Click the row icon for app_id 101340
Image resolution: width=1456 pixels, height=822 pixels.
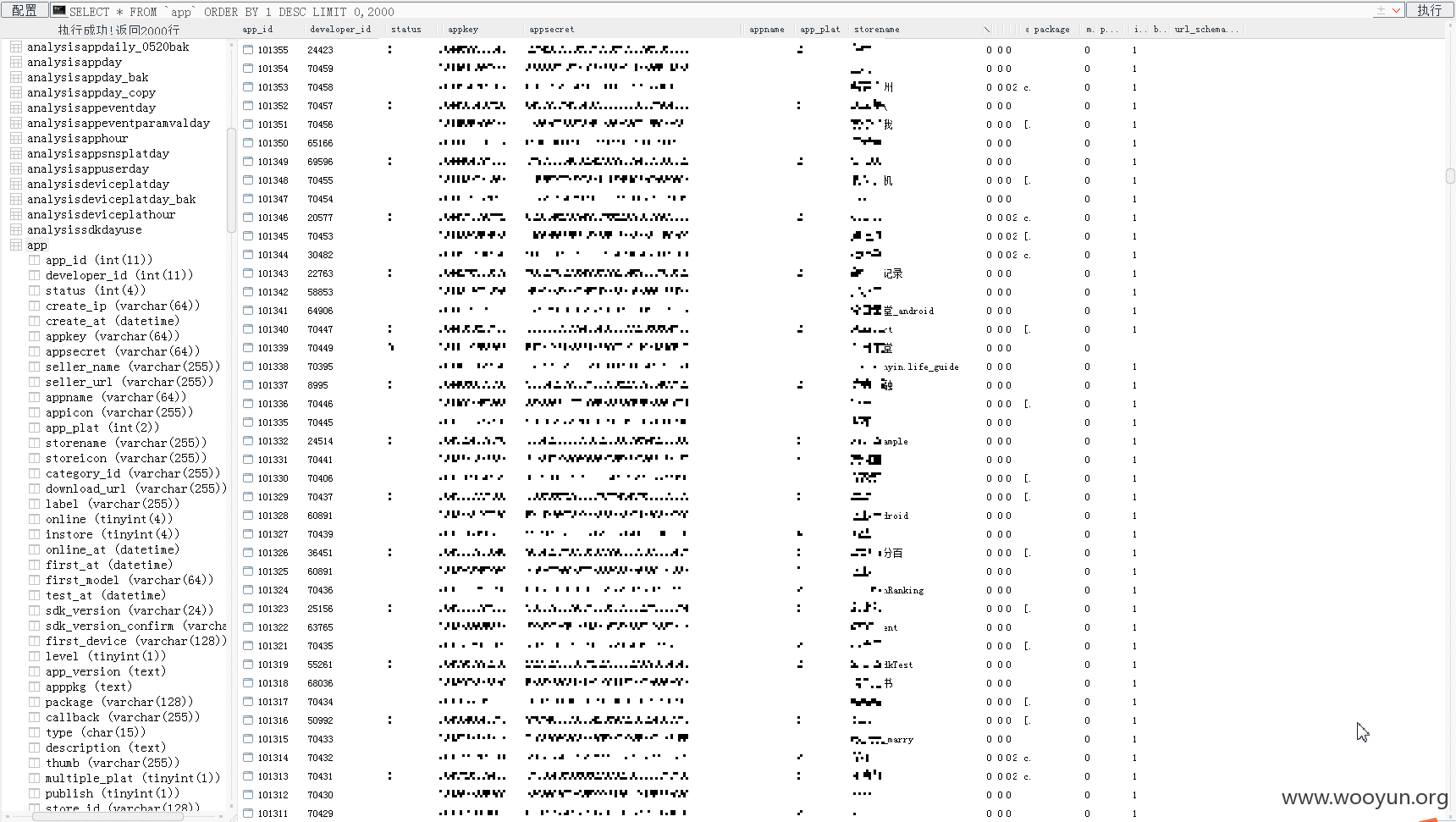pyautogui.click(x=248, y=329)
